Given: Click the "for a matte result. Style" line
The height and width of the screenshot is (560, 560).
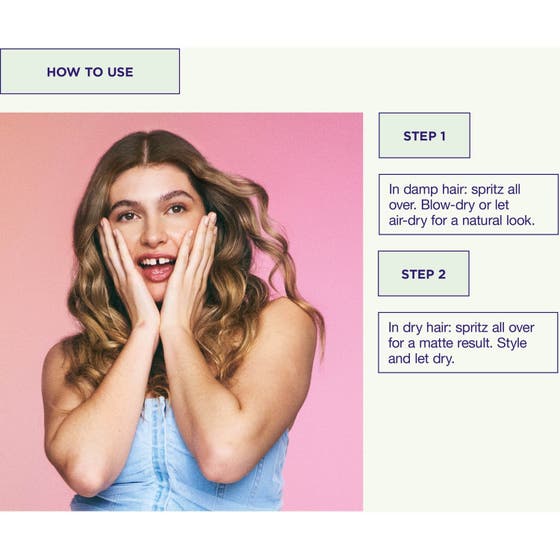Looking at the screenshot, I should tap(457, 343).
